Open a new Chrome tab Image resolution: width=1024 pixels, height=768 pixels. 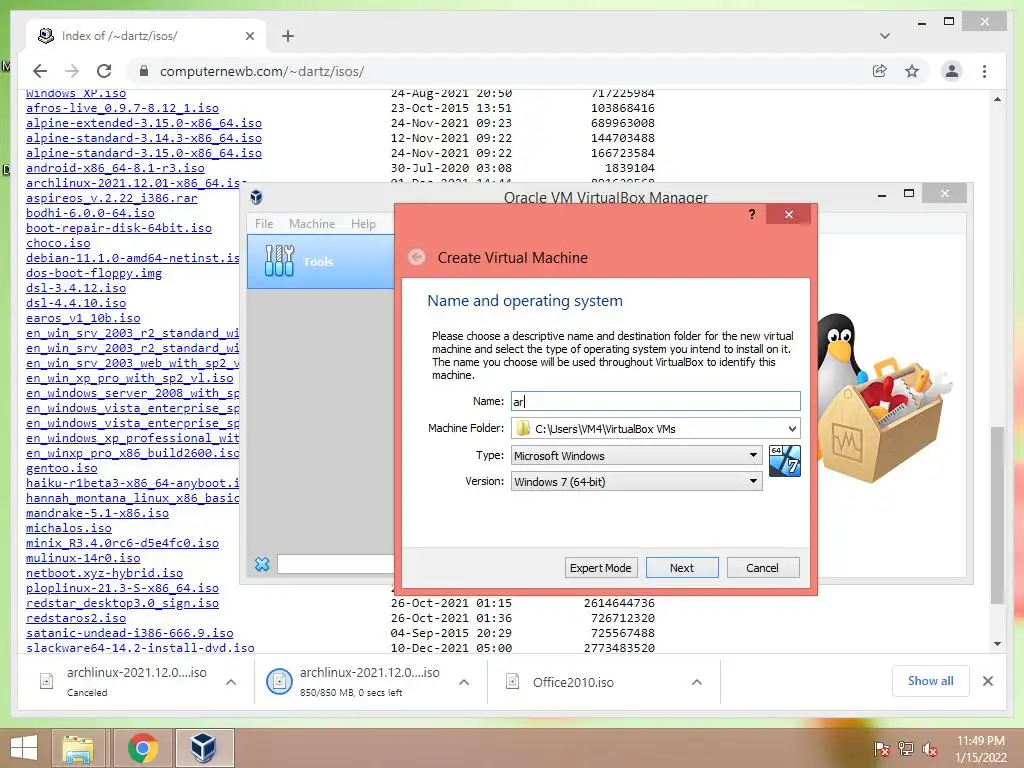(x=288, y=36)
